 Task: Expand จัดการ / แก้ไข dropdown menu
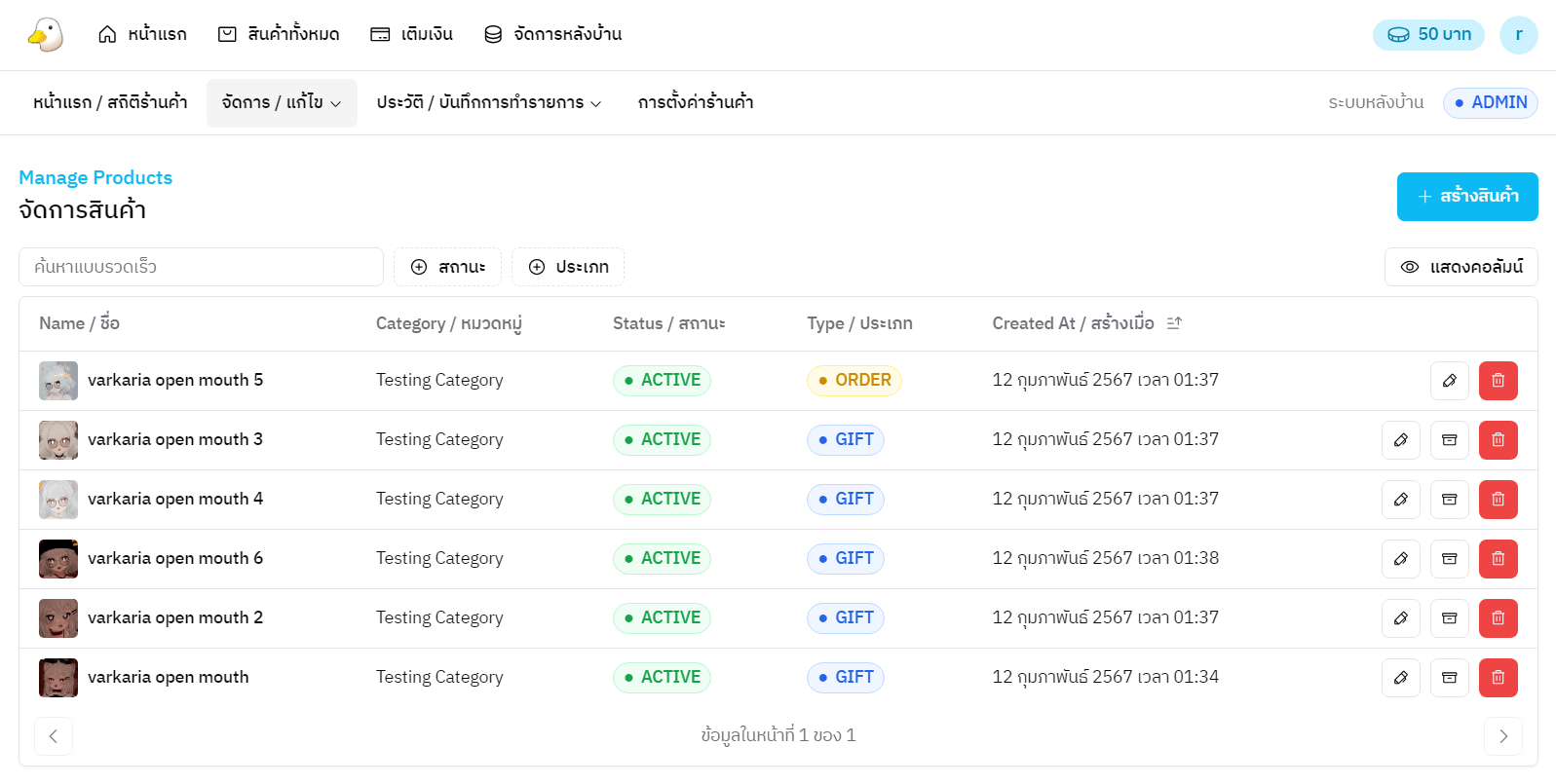pyautogui.click(x=282, y=102)
